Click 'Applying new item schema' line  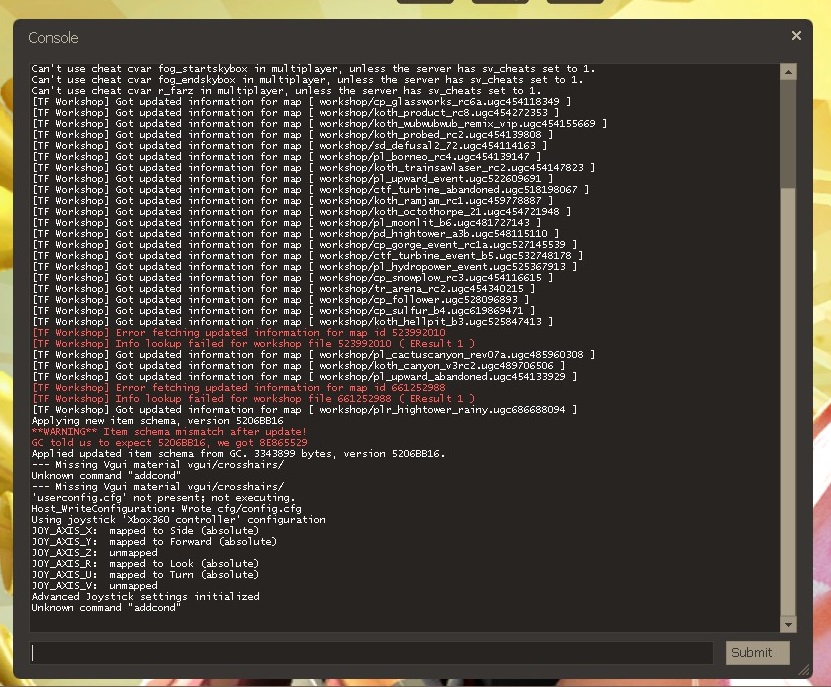(x=157, y=421)
